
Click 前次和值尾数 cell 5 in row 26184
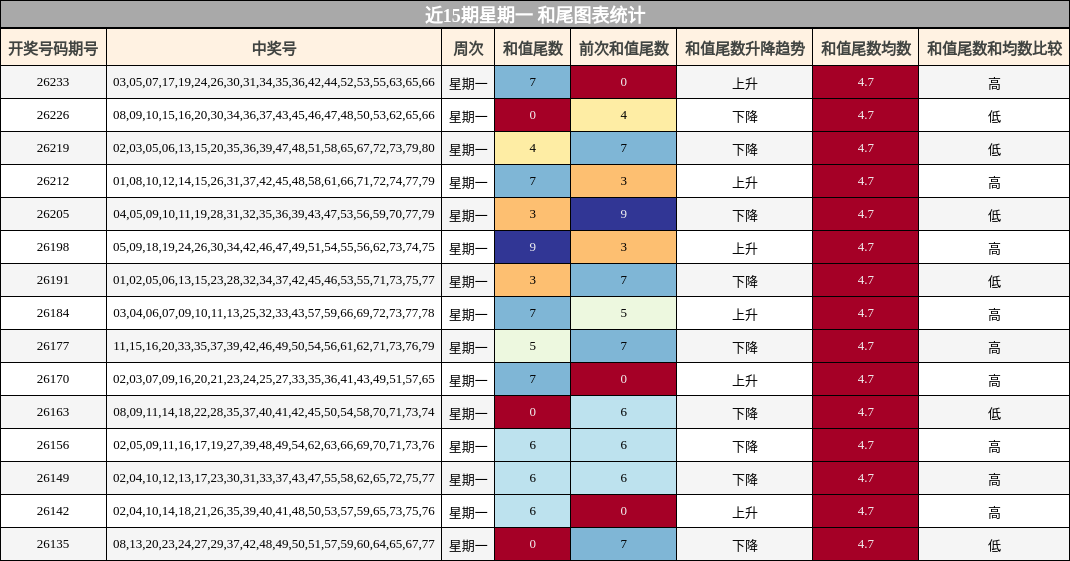(624, 313)
